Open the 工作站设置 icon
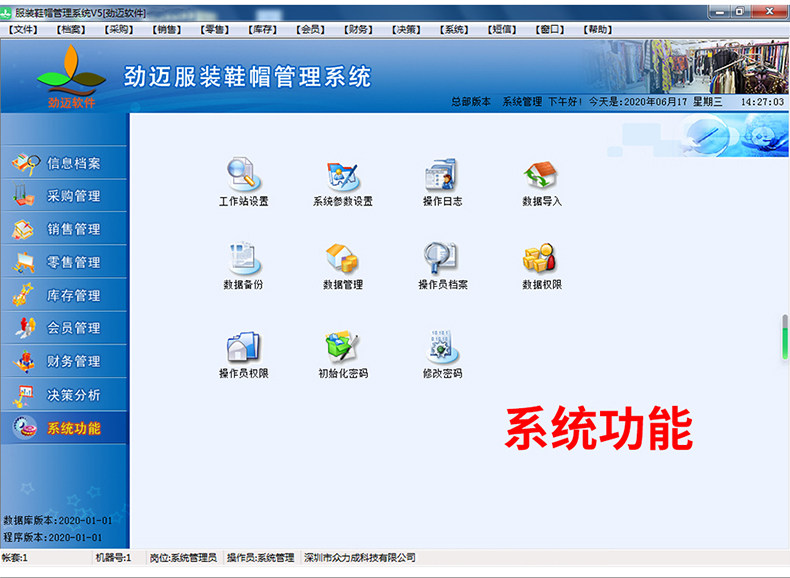Viewport: 790px width, 578px height. 243,174
